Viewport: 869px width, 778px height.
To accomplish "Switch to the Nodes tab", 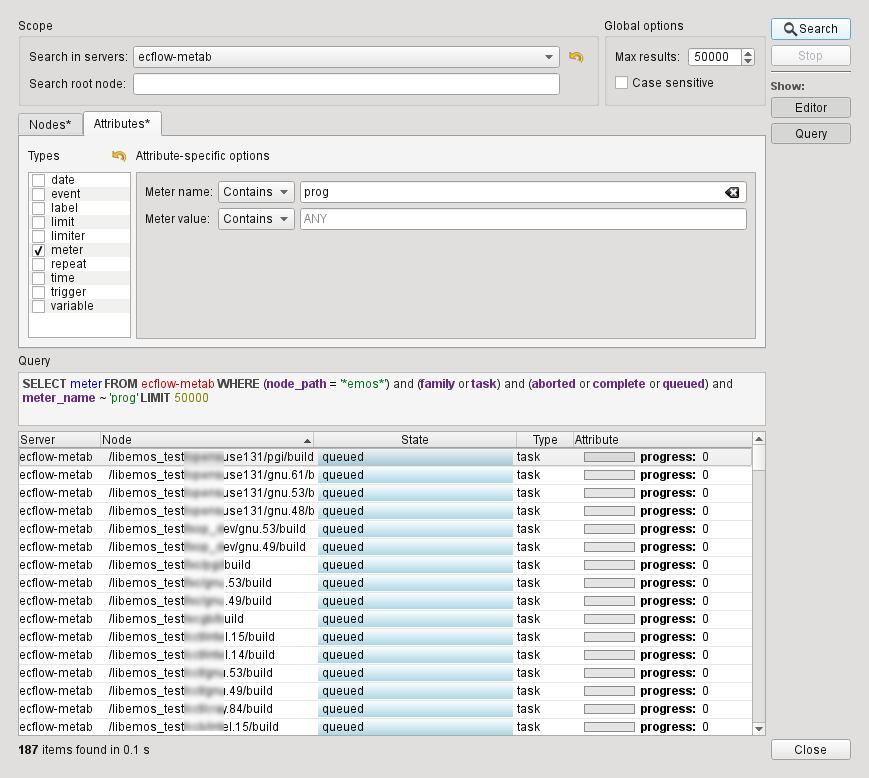I will [x=50, y=124].
